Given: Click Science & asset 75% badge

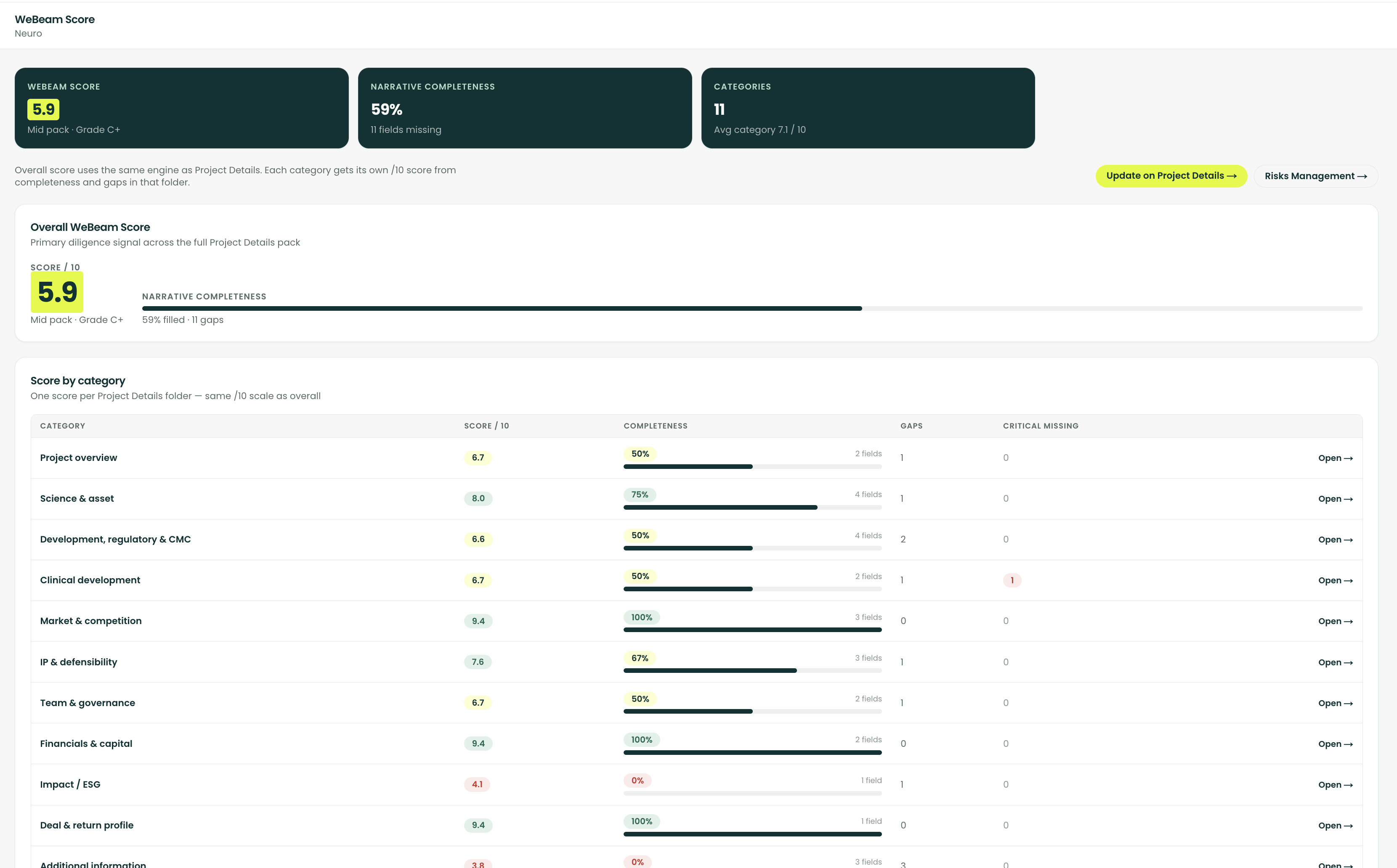Looking at the screenshot, I should [x=639, y=494].
